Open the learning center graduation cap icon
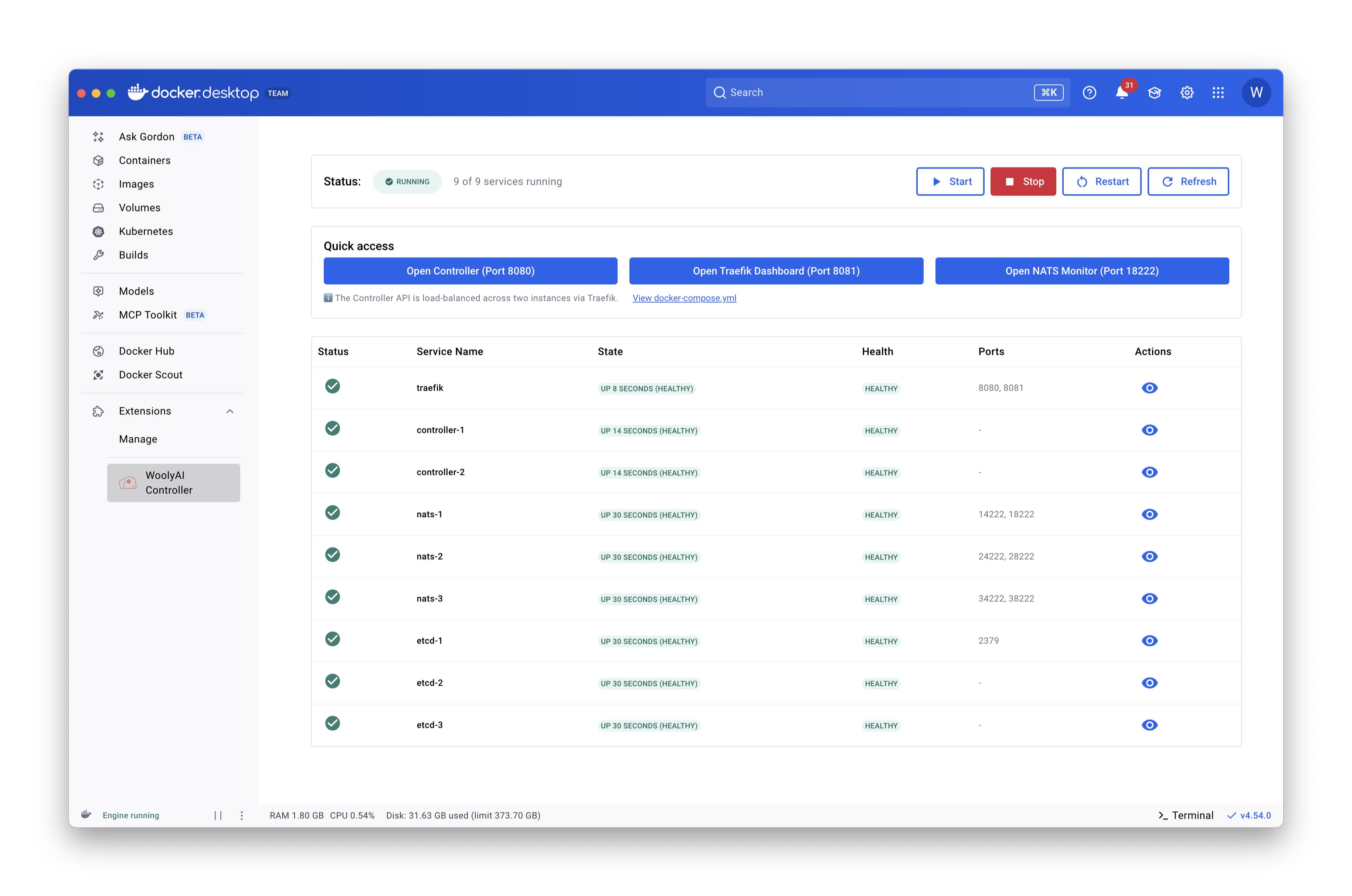Viewport: 1352px width, 896px height. [x=1154, y=92]
